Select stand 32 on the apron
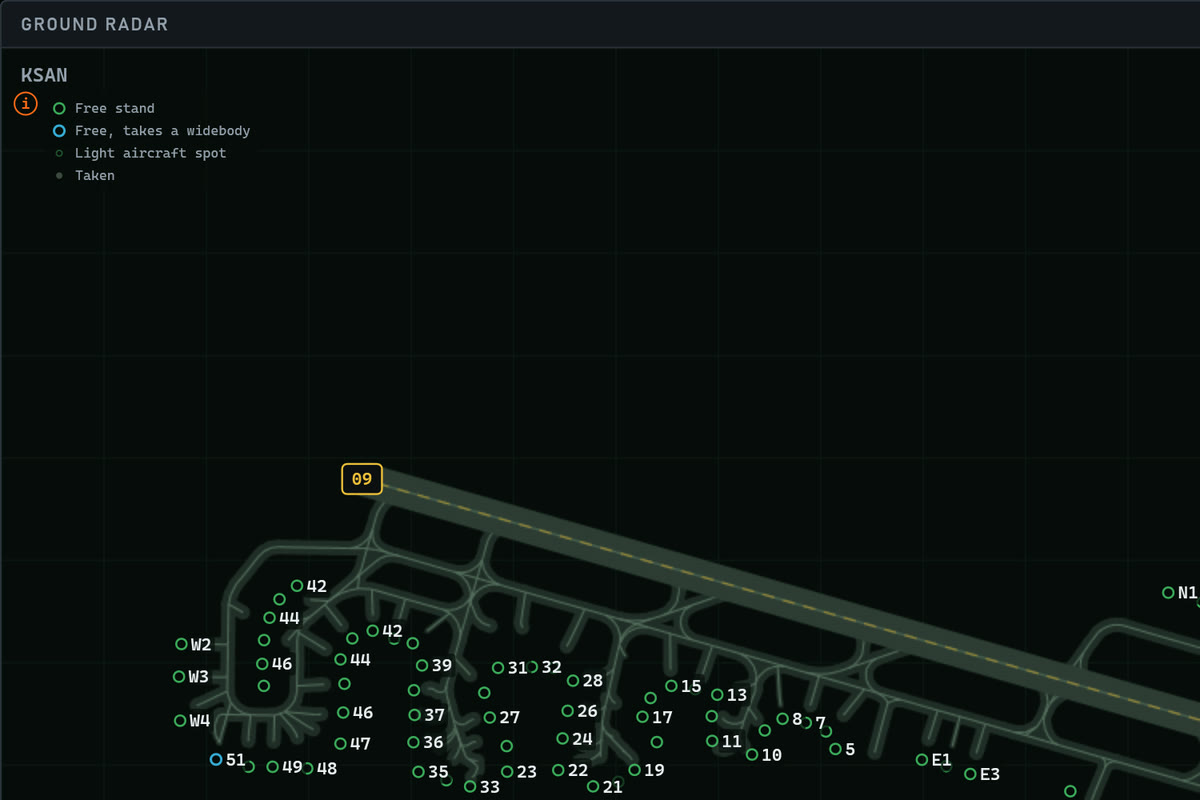The width and height of the screenshot is (1200, 800). [532, 667]
